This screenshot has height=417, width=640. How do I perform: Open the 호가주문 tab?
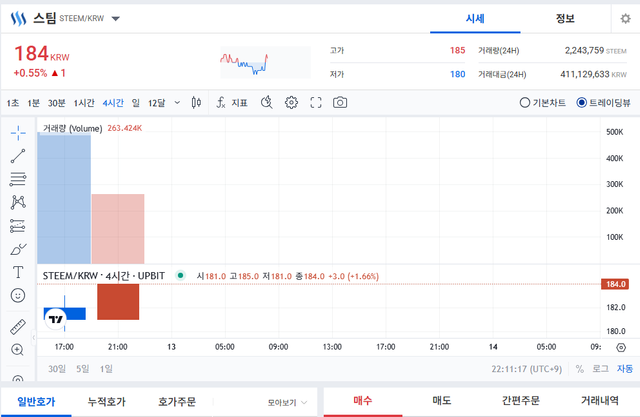(177, 402)
